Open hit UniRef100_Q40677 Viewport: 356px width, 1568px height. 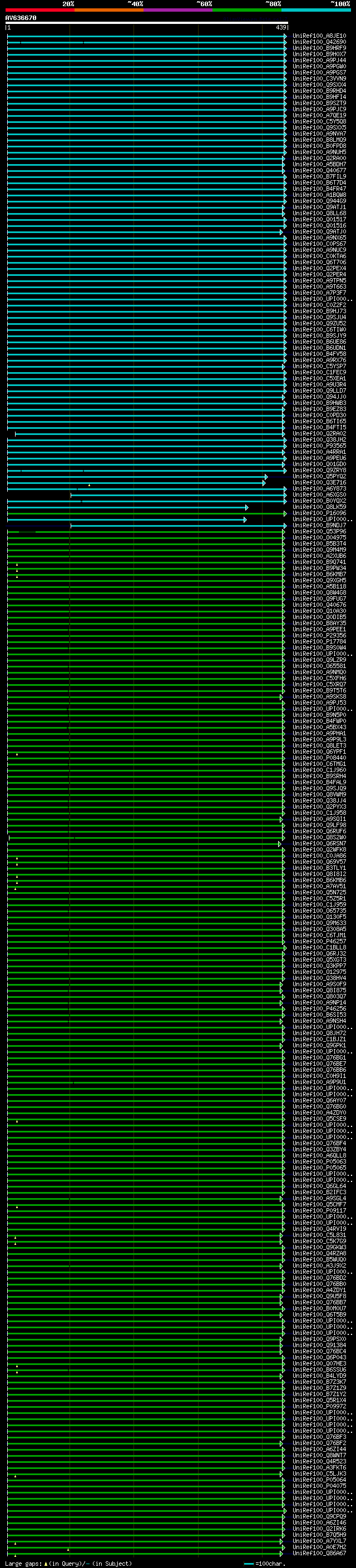[x=319, y=170]
